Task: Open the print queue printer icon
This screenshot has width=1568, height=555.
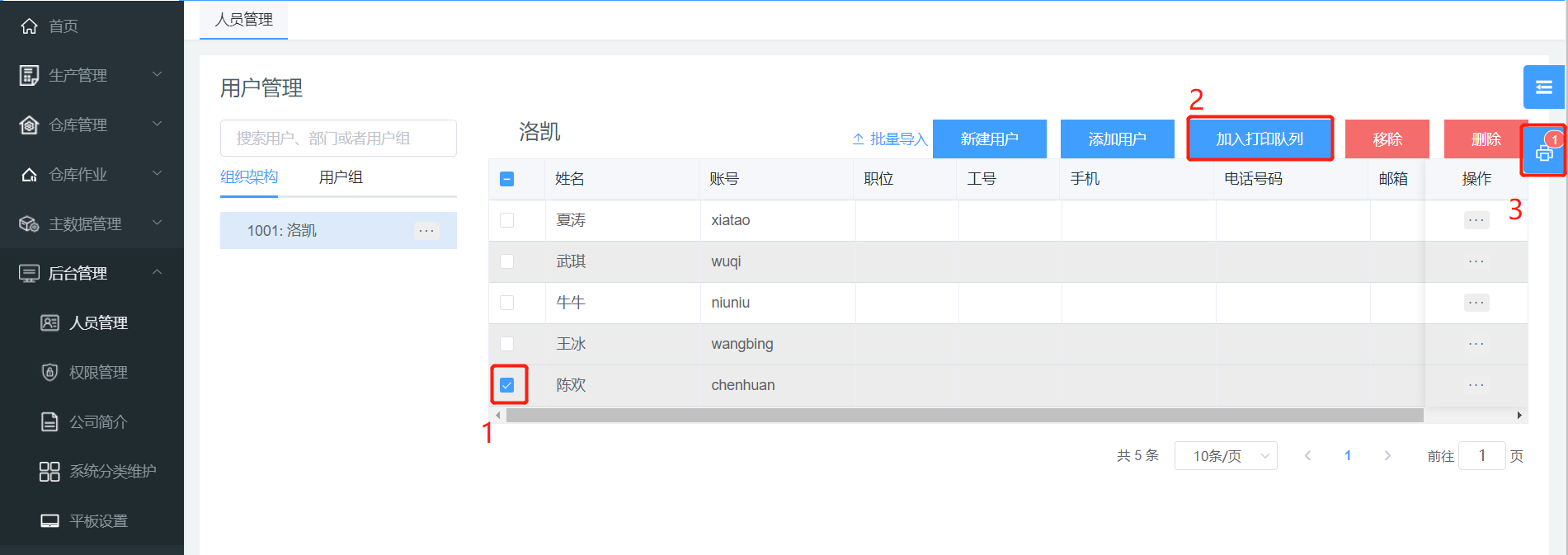Action: (1543, 153)
